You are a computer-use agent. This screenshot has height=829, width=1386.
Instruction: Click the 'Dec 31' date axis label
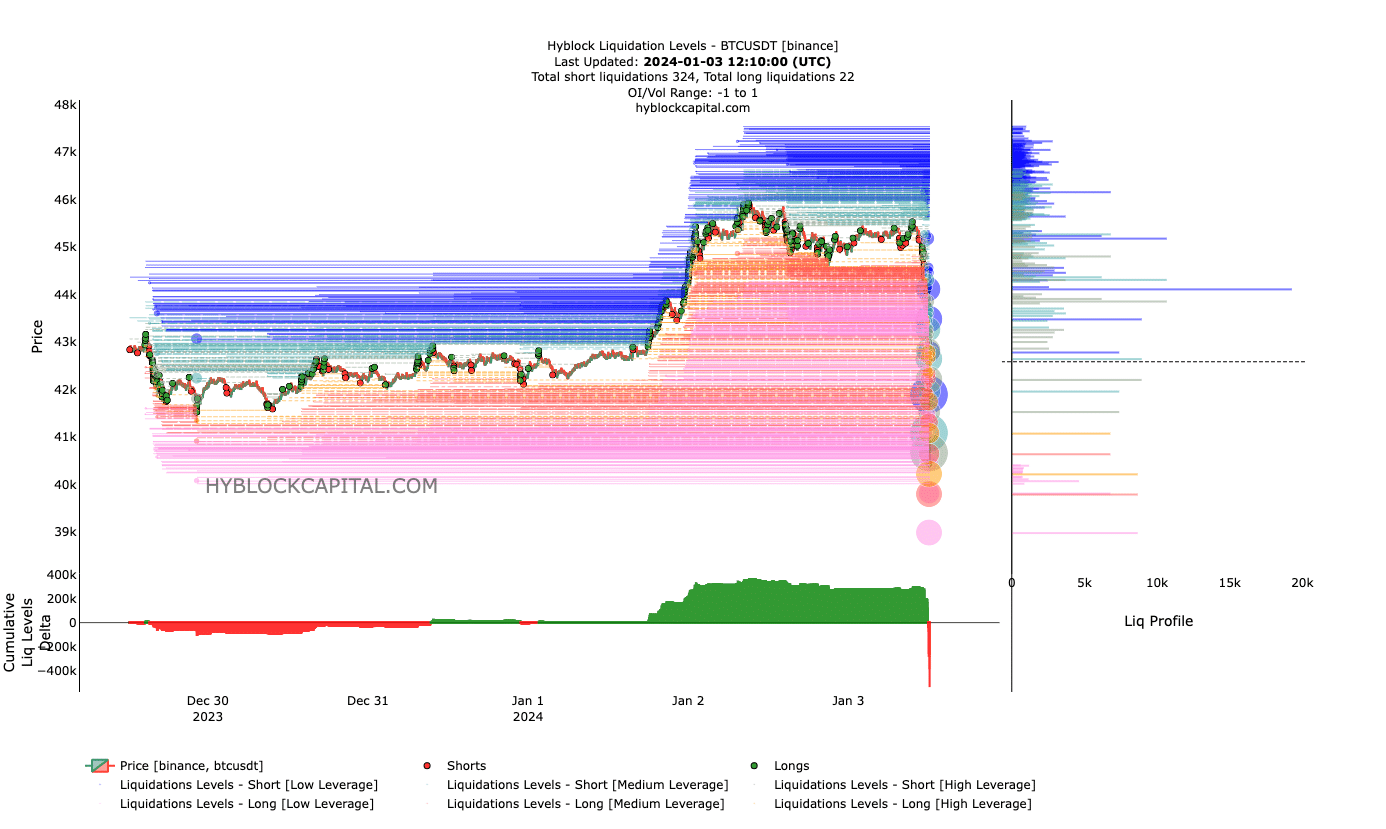(x=367, y=701)
